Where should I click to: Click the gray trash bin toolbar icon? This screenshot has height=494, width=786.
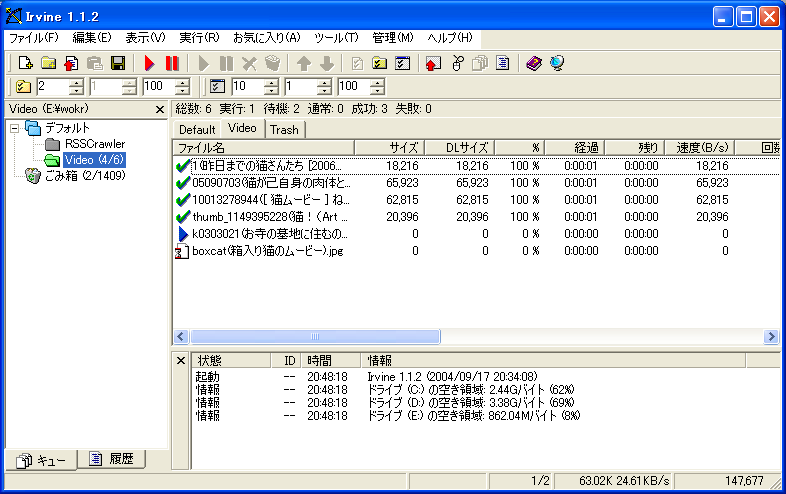pyautogui.click(x=272, y=63)
